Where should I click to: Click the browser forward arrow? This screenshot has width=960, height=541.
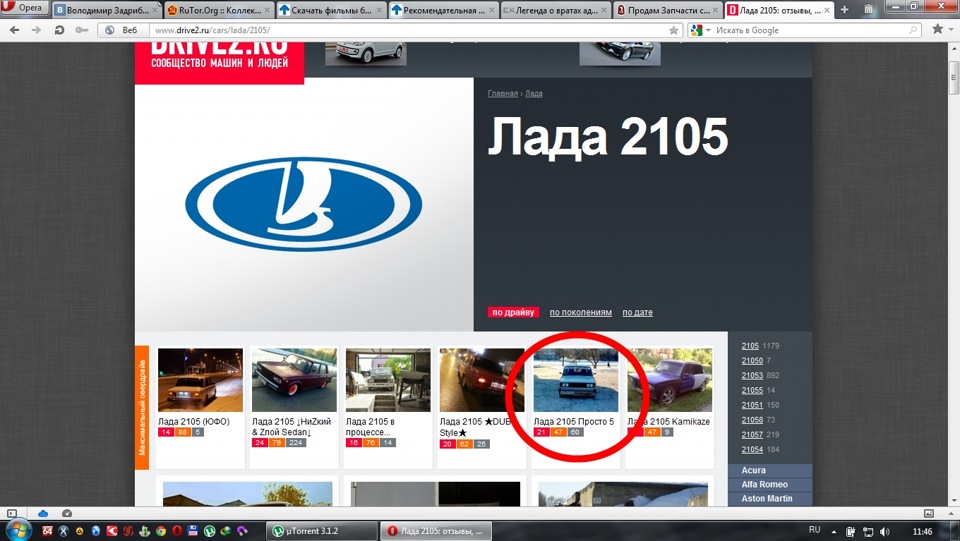(x=37, y=30)
